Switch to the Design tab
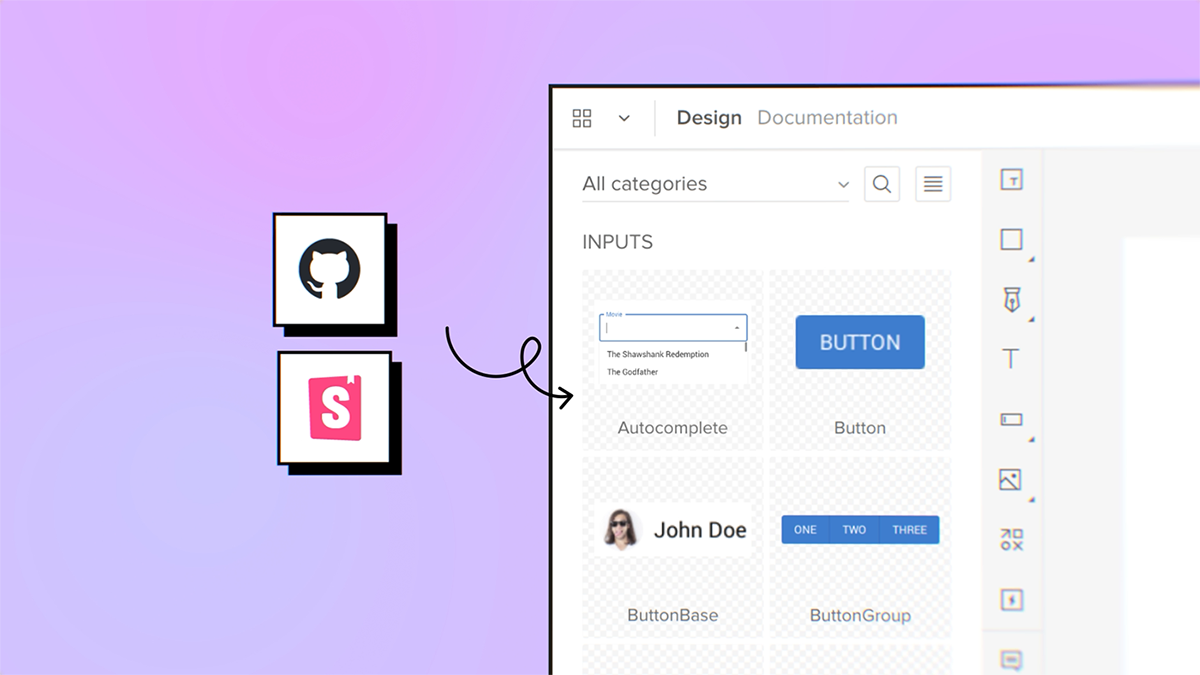 (x=709, y=118)
